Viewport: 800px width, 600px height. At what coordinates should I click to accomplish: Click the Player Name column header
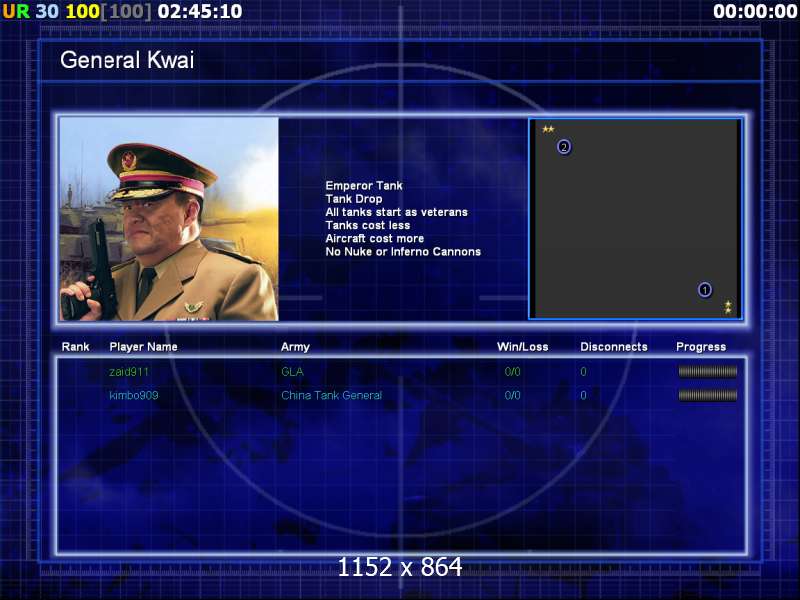[143, 347]
